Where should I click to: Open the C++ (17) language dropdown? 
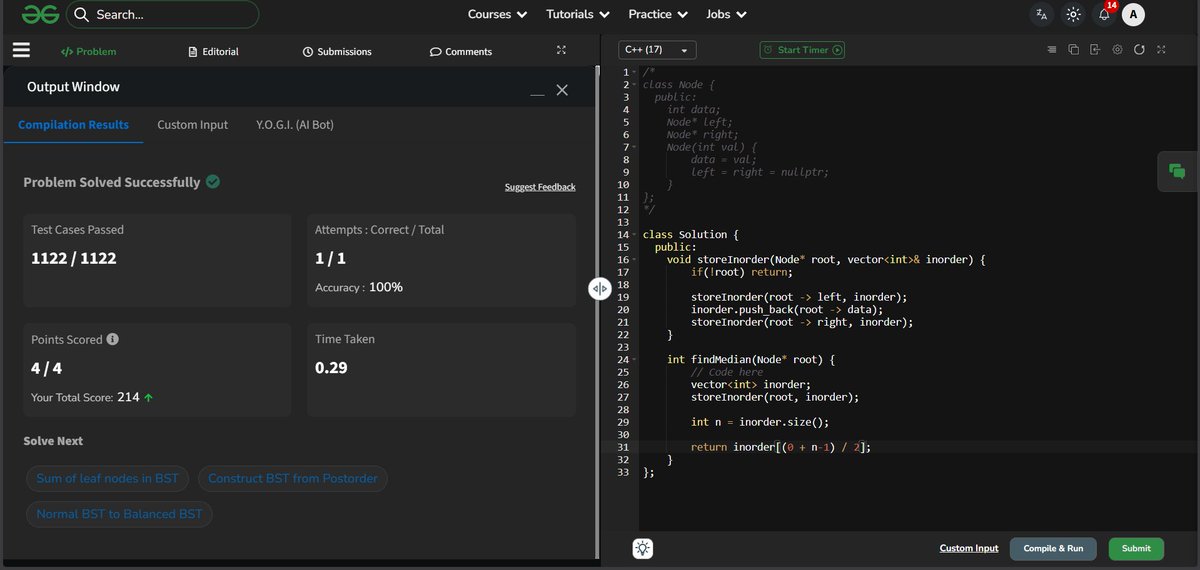[x=657, y=49]
